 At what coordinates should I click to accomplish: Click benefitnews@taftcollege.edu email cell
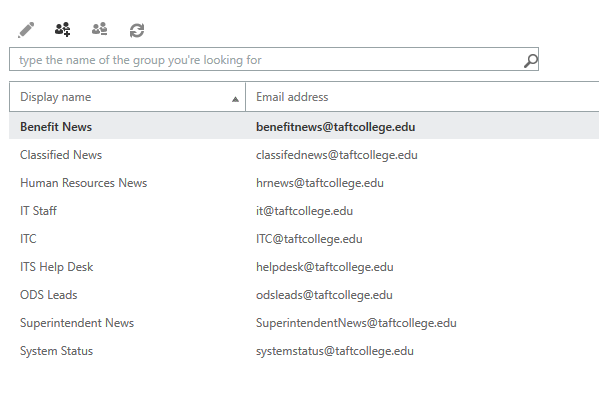(335, 127)
